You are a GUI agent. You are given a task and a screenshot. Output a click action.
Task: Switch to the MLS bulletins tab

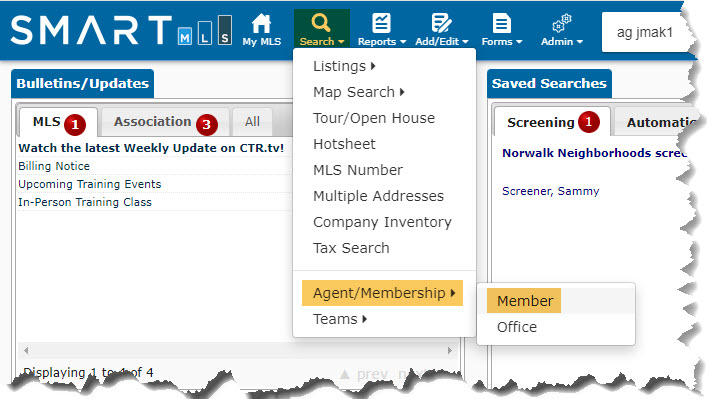(58, 122)
